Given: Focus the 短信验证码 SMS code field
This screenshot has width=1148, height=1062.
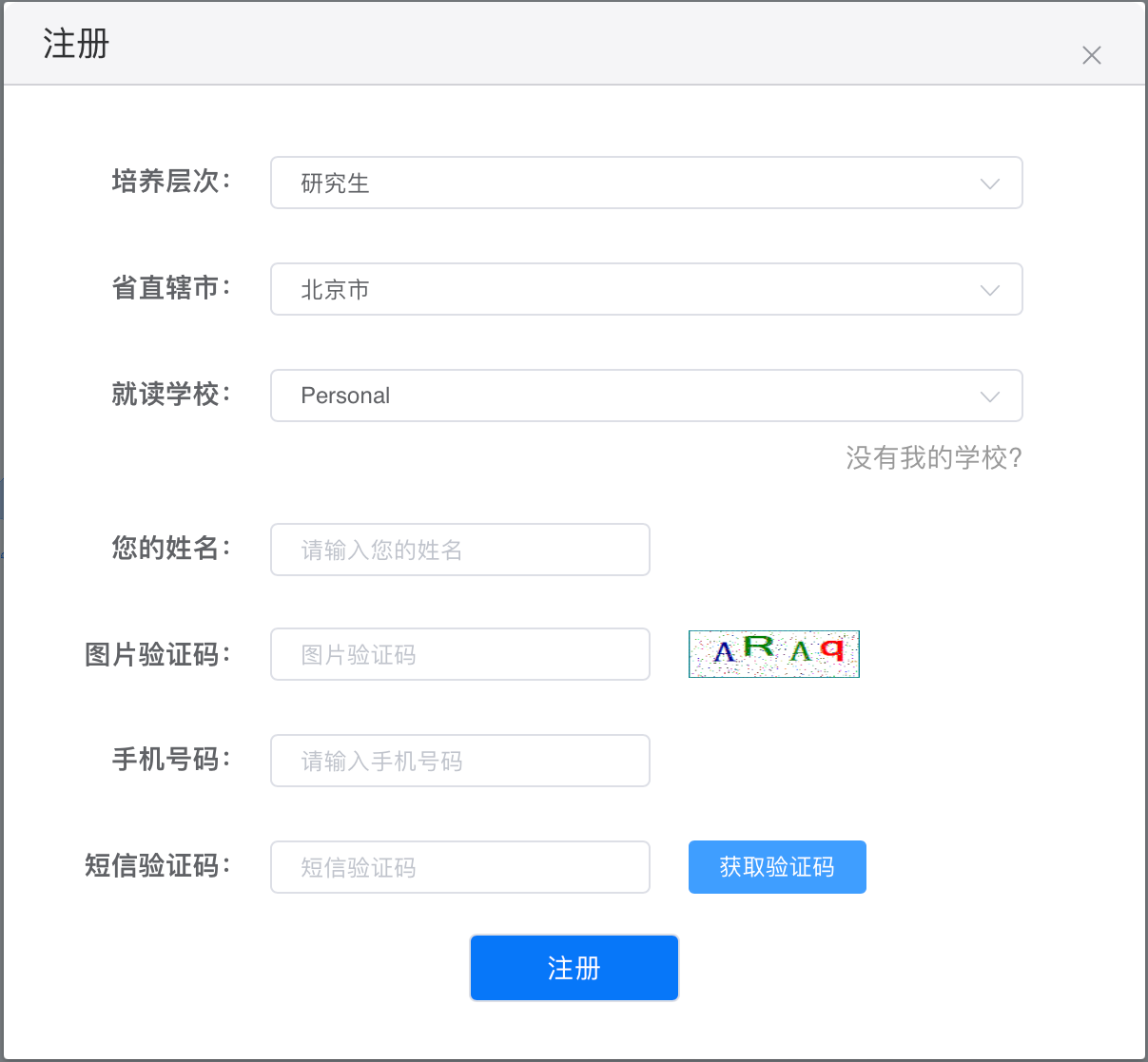Looking at the screenshot, I should (x=459, y=867).
